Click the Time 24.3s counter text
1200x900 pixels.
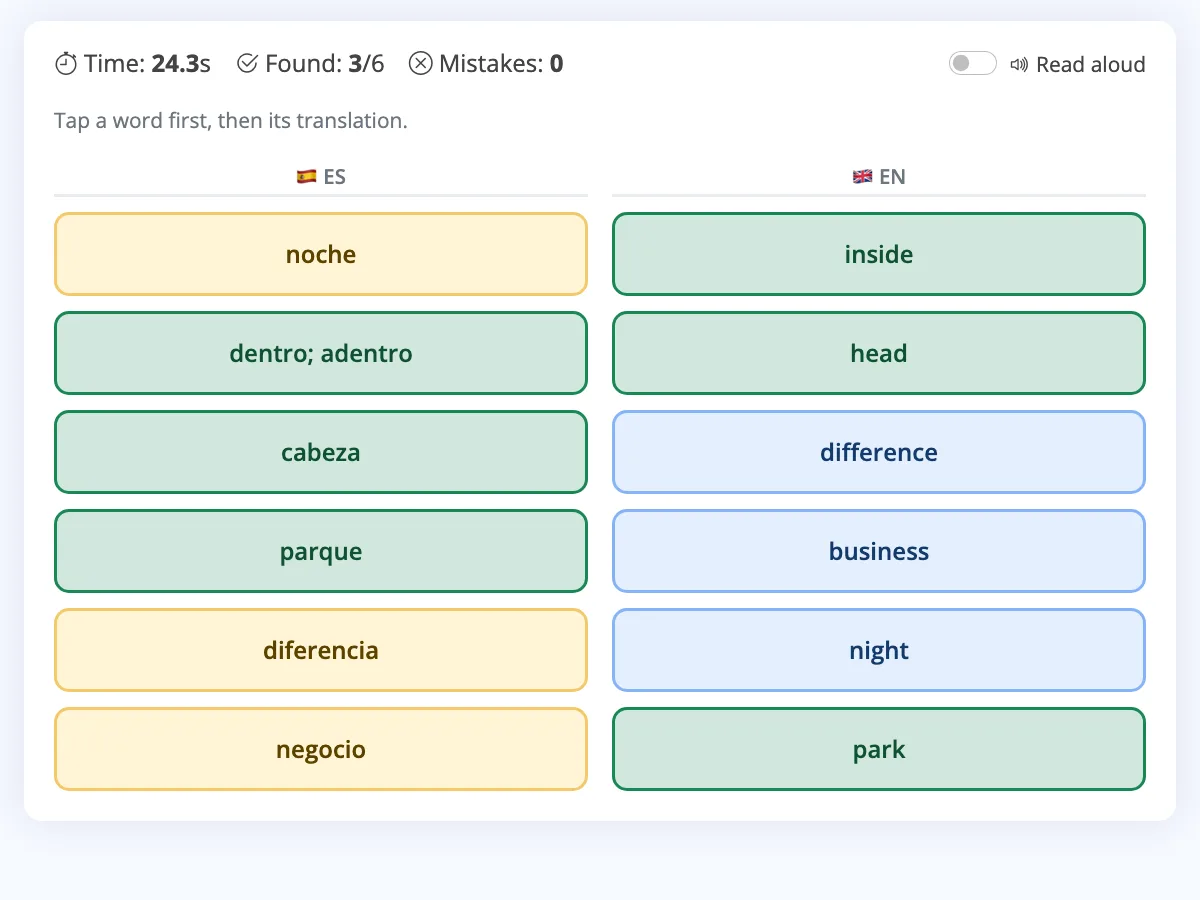[x=147, y=64]
